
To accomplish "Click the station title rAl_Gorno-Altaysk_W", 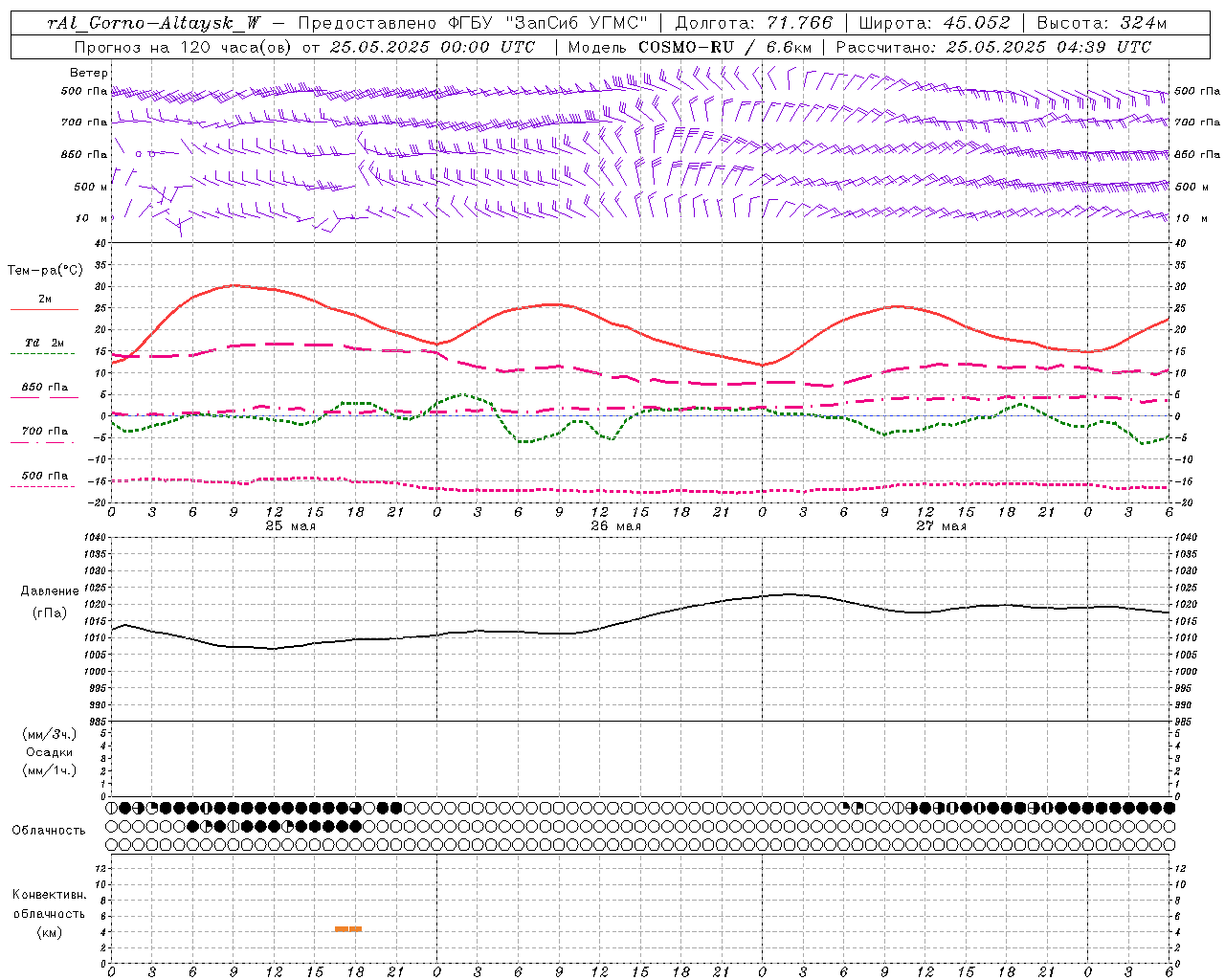I will coord(154,23).
